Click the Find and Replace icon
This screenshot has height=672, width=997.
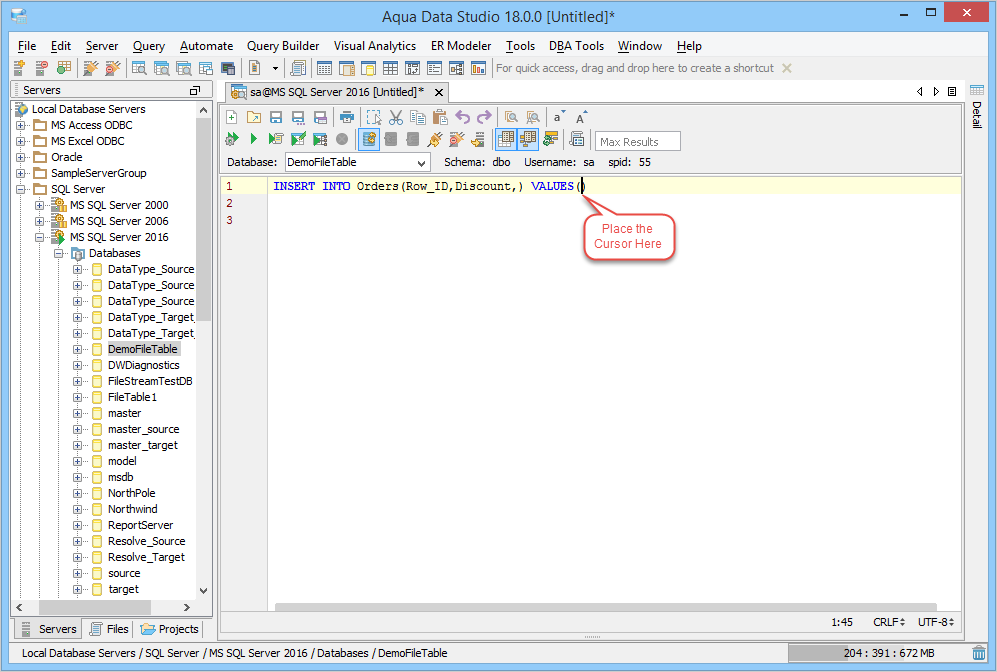point(533,117)
